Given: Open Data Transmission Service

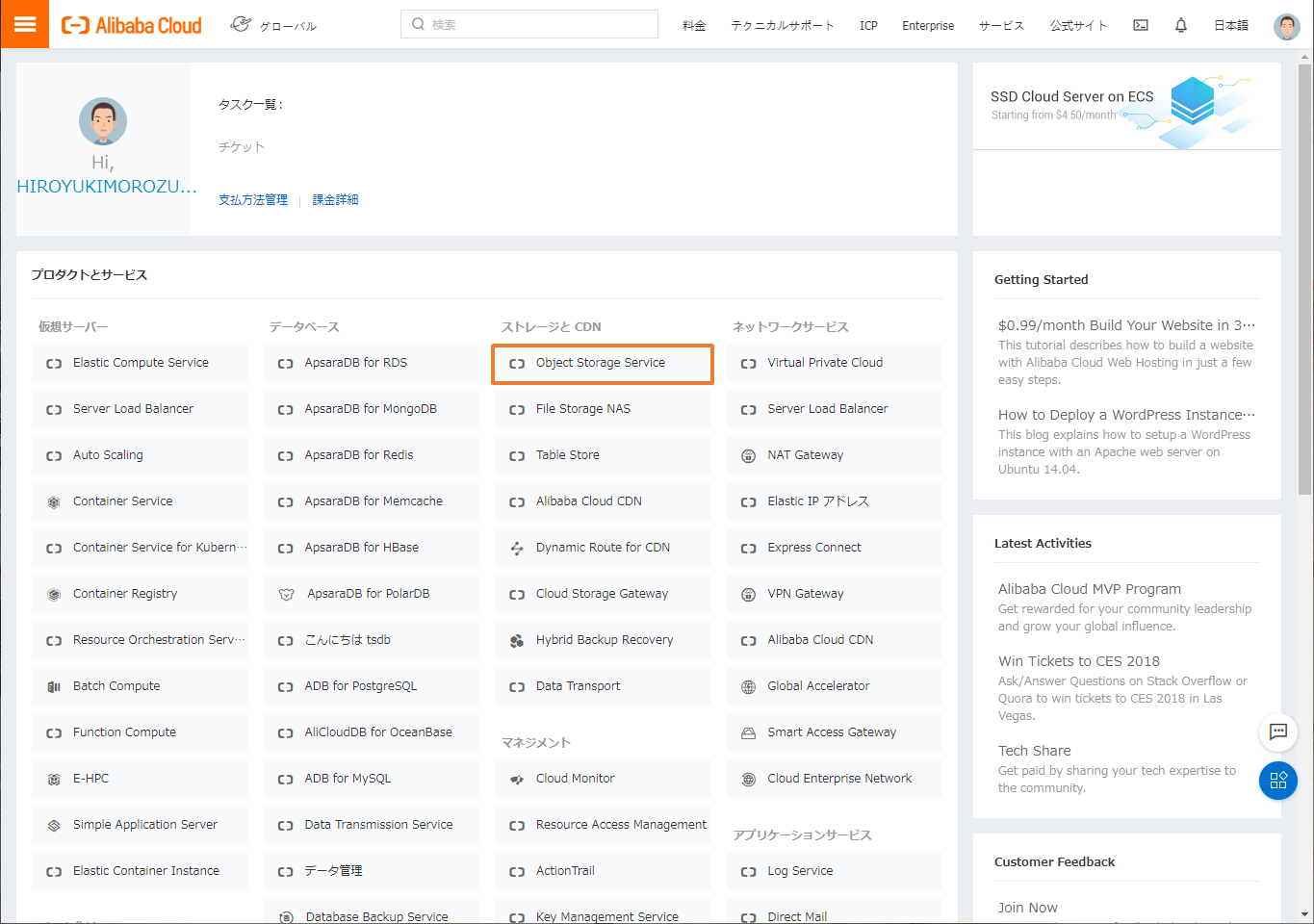Looking at the screenshot, I should pyautogui.click(x=371, y=825).
